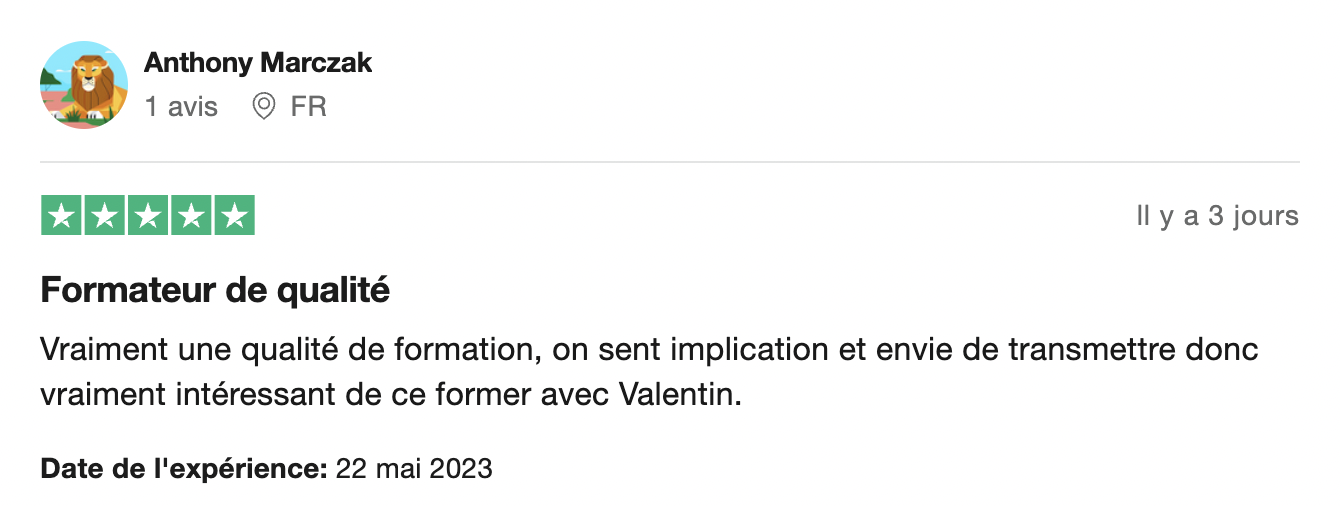Screen dimensions: 1340x506
Task: Select the FR country code
Action: click(x=309, y=107)
